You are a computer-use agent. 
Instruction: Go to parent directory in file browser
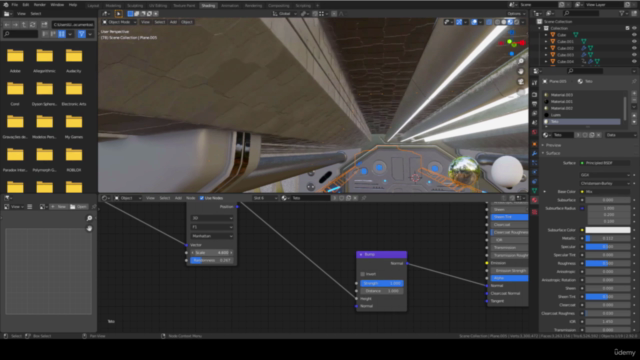coord(24,24)
